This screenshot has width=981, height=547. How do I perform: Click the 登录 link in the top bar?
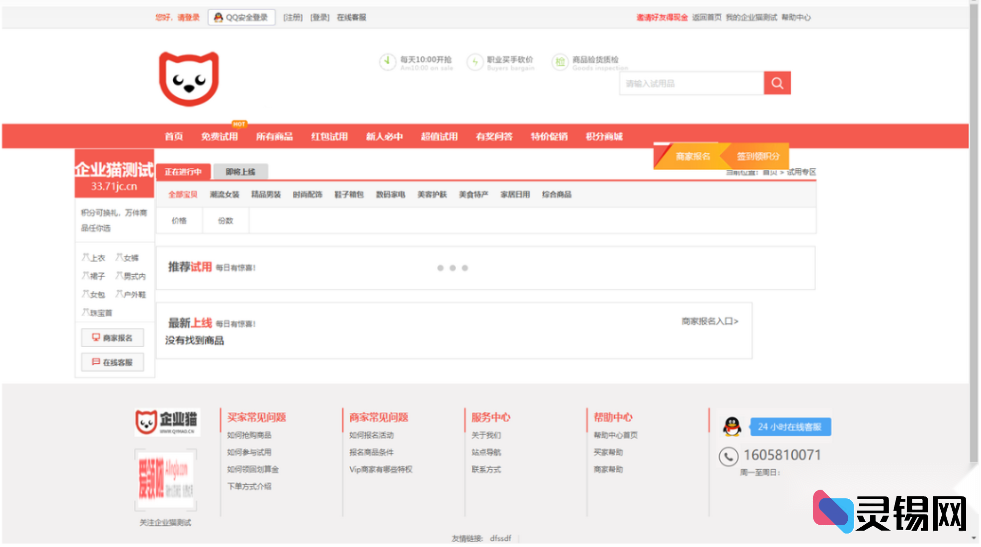coord(320,18)
